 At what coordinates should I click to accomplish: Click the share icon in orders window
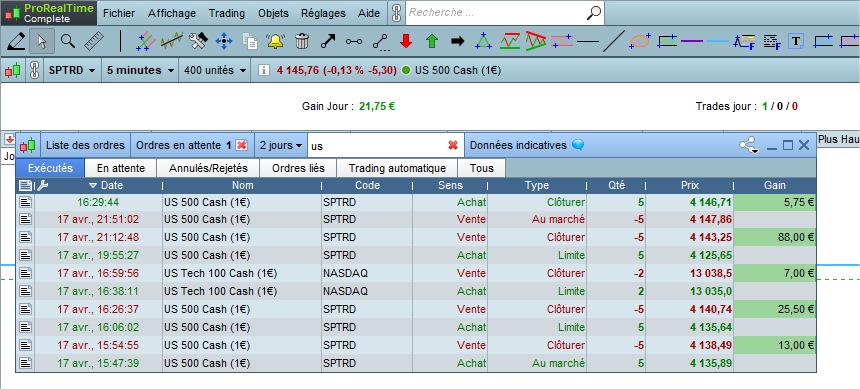click(x=748, y=145)
